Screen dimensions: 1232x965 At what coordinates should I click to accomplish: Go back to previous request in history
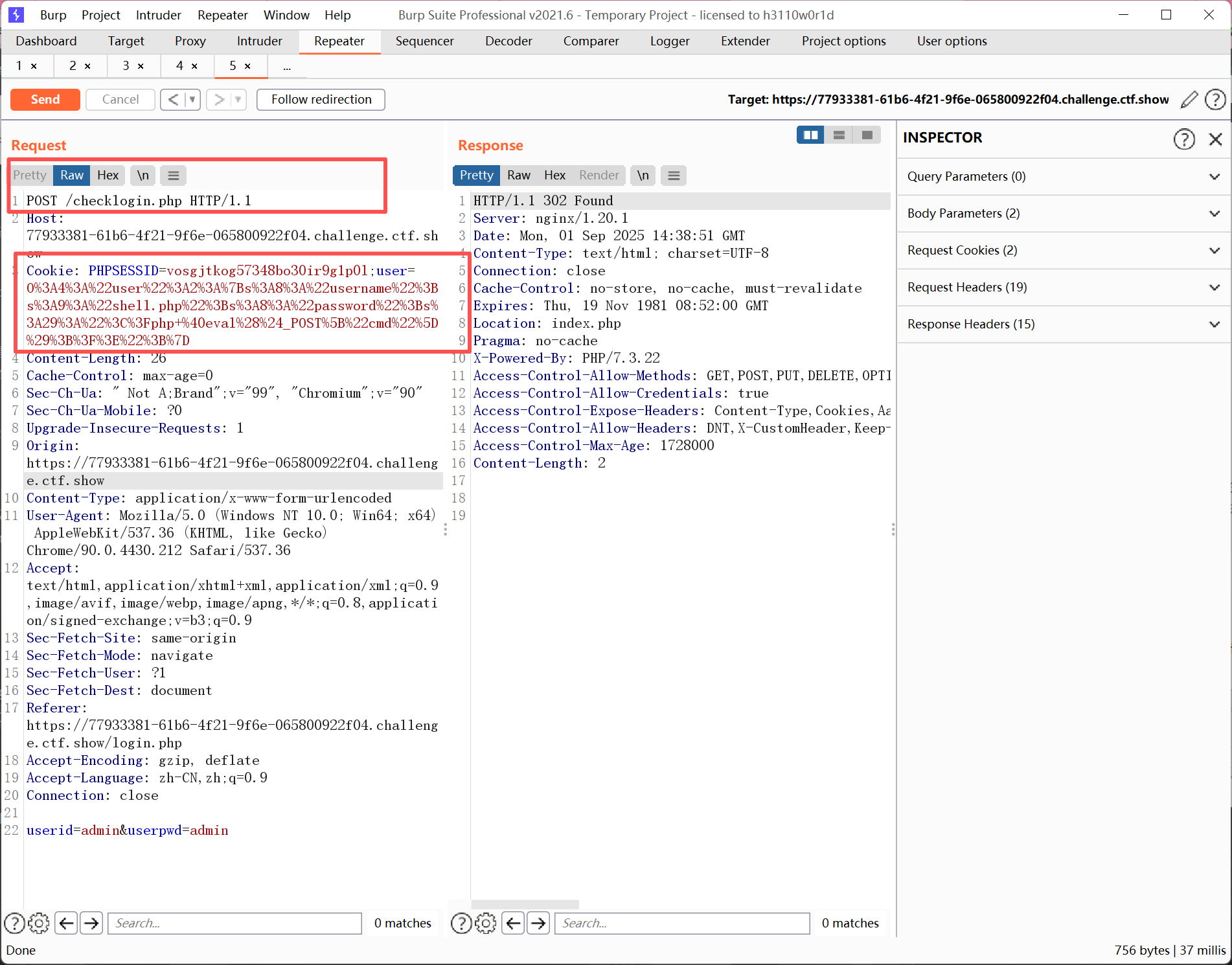click(173, 99)
